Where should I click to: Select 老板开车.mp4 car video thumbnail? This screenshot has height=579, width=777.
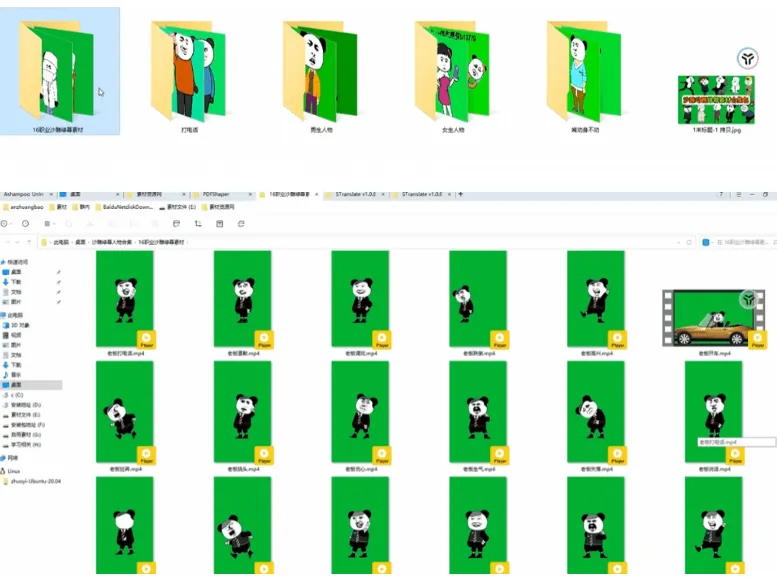click(714, 318)
